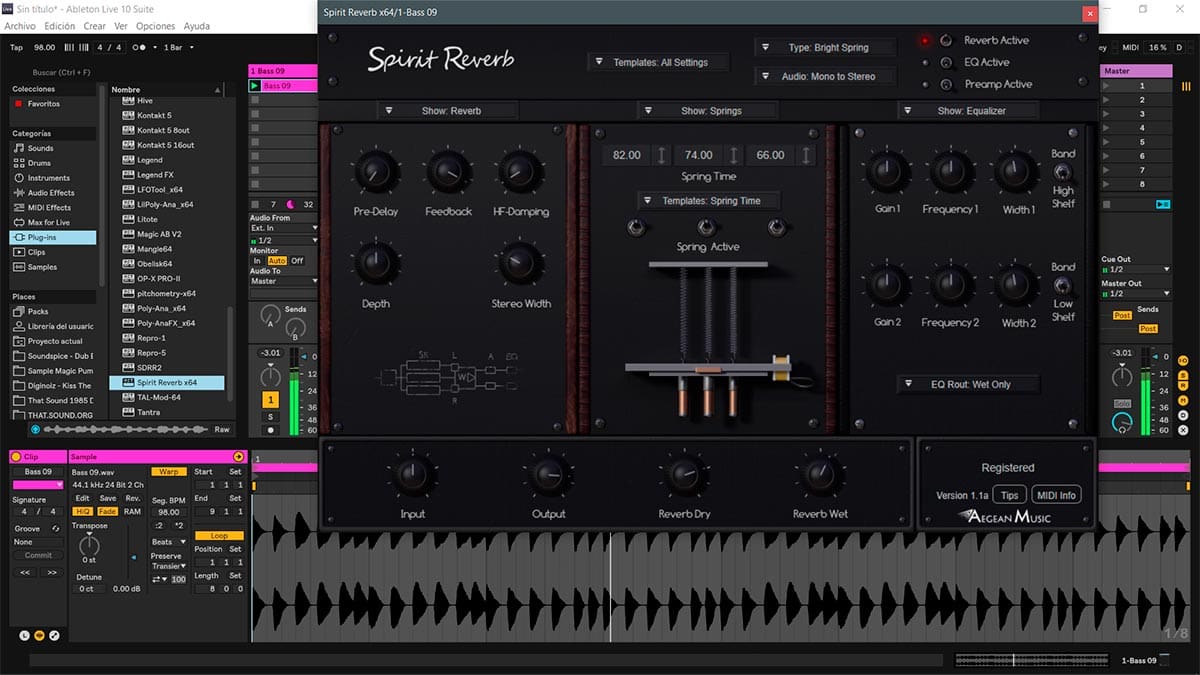Open the Archivo menu
The image size is (1200, 675).
[x=21, y=26]
